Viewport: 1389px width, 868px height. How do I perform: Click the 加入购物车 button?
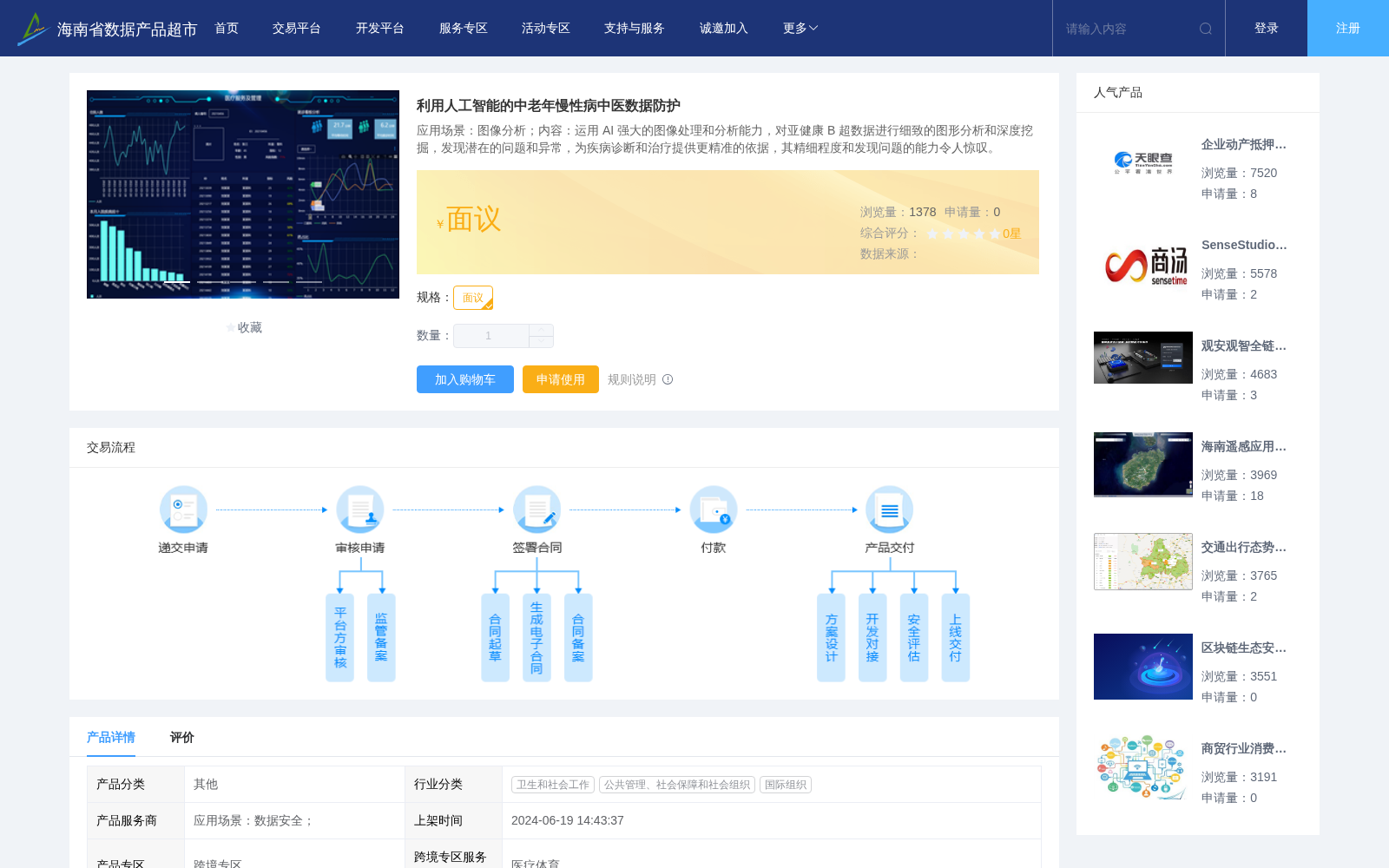coord(465,379)
